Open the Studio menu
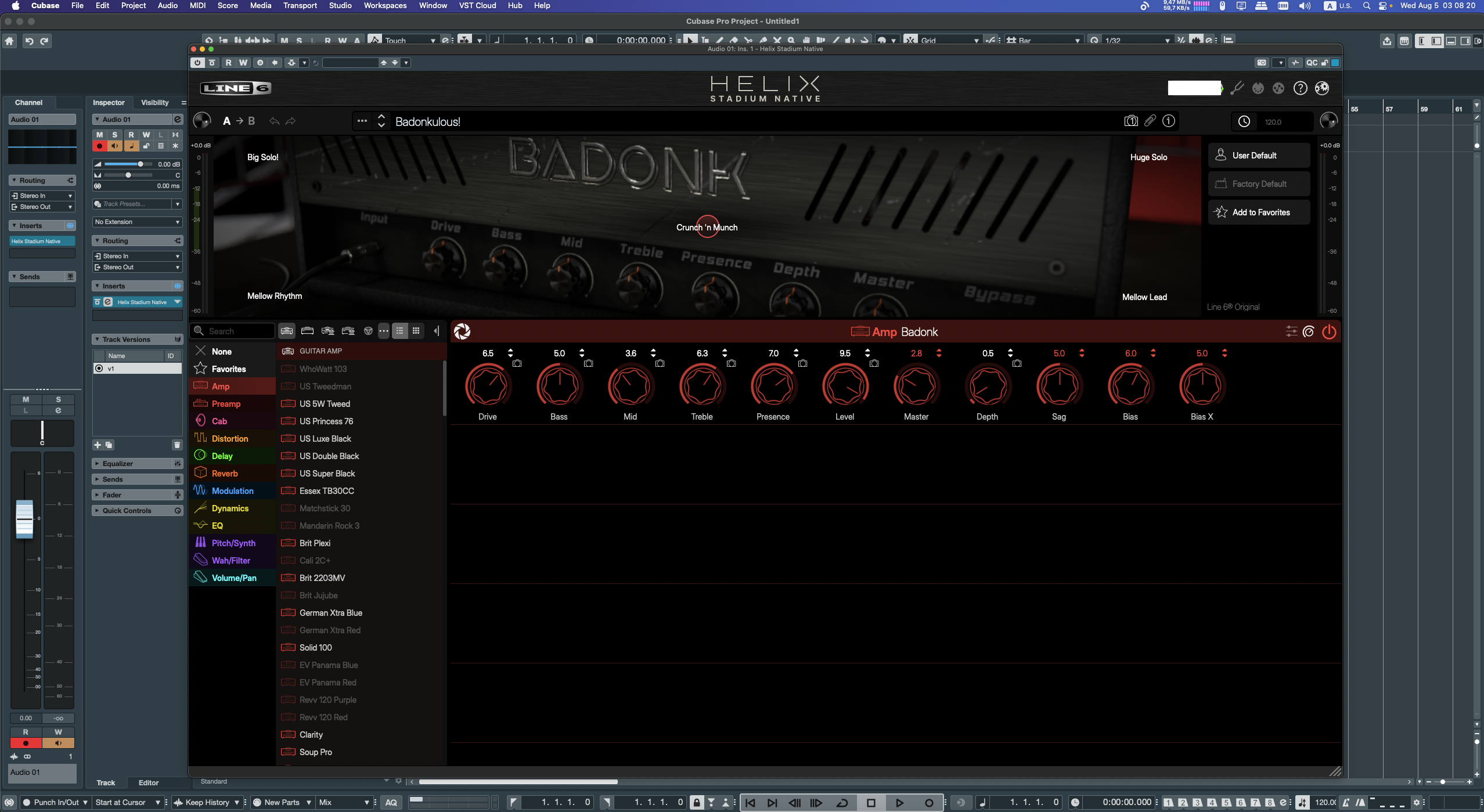1484x812 pixels. coord(340,6)
